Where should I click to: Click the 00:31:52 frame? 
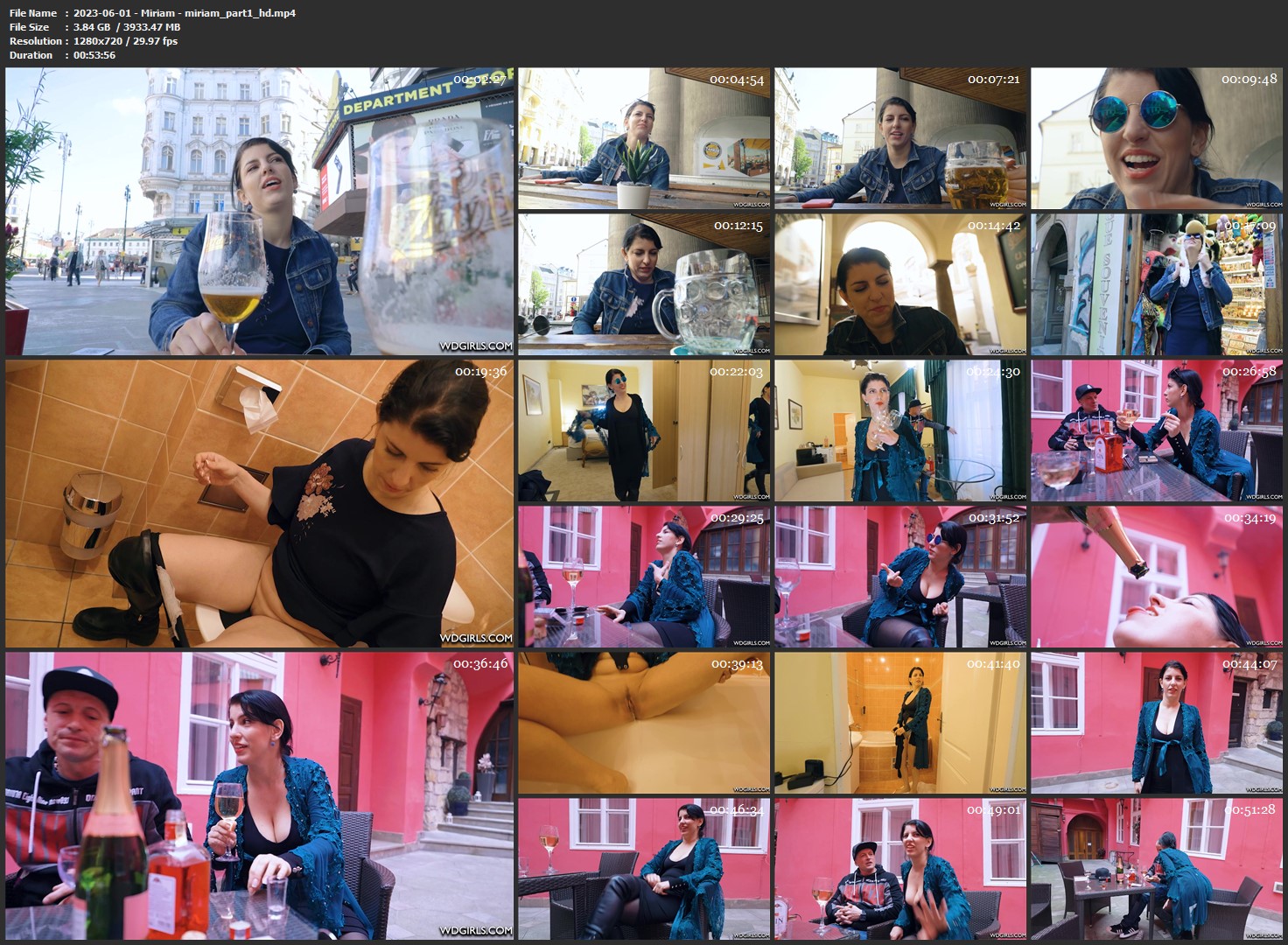900,577
